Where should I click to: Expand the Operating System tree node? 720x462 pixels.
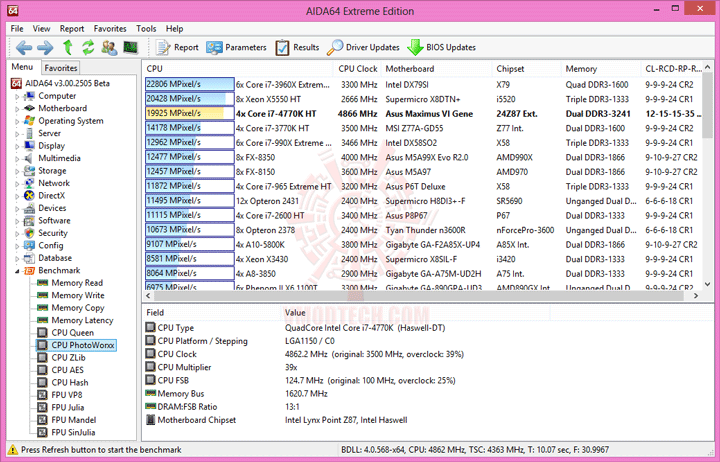pyautogui.click(x=17, y=121)
